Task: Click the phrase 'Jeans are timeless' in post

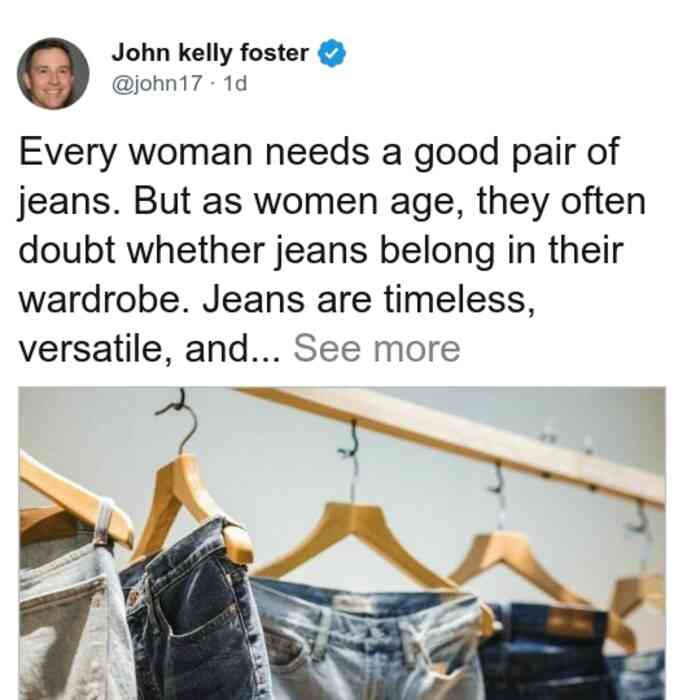Action: (x=366, y=300)
